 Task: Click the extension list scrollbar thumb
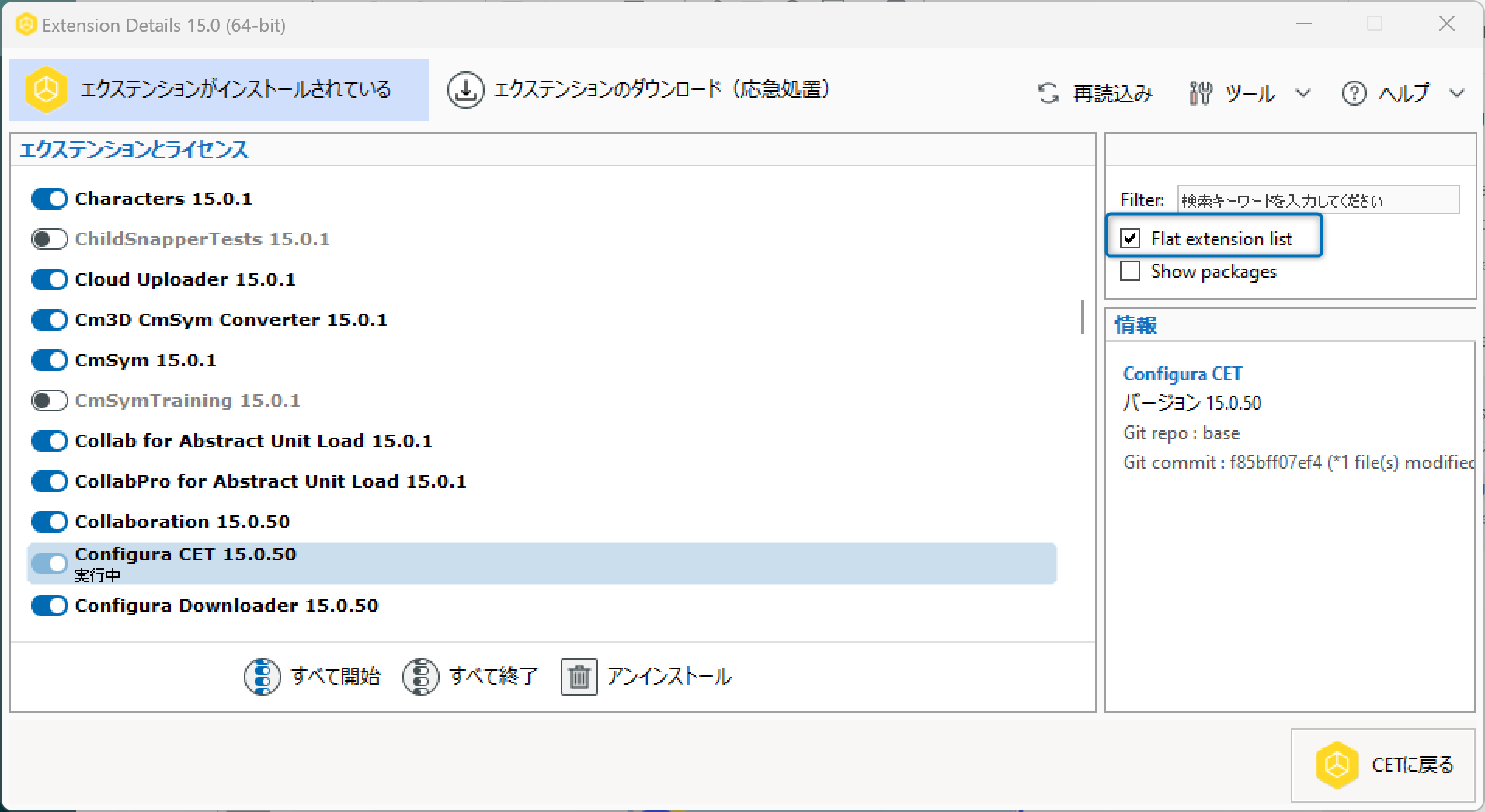(x=1083, y=317)
